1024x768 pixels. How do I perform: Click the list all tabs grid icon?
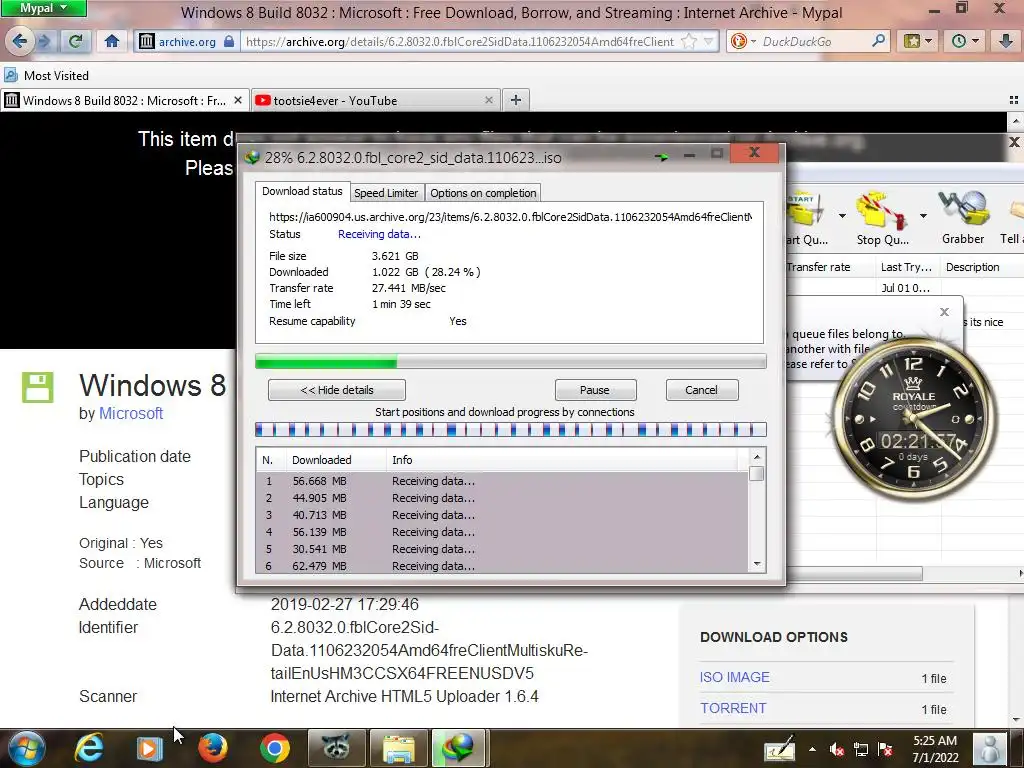click(x=1014, y=100)
